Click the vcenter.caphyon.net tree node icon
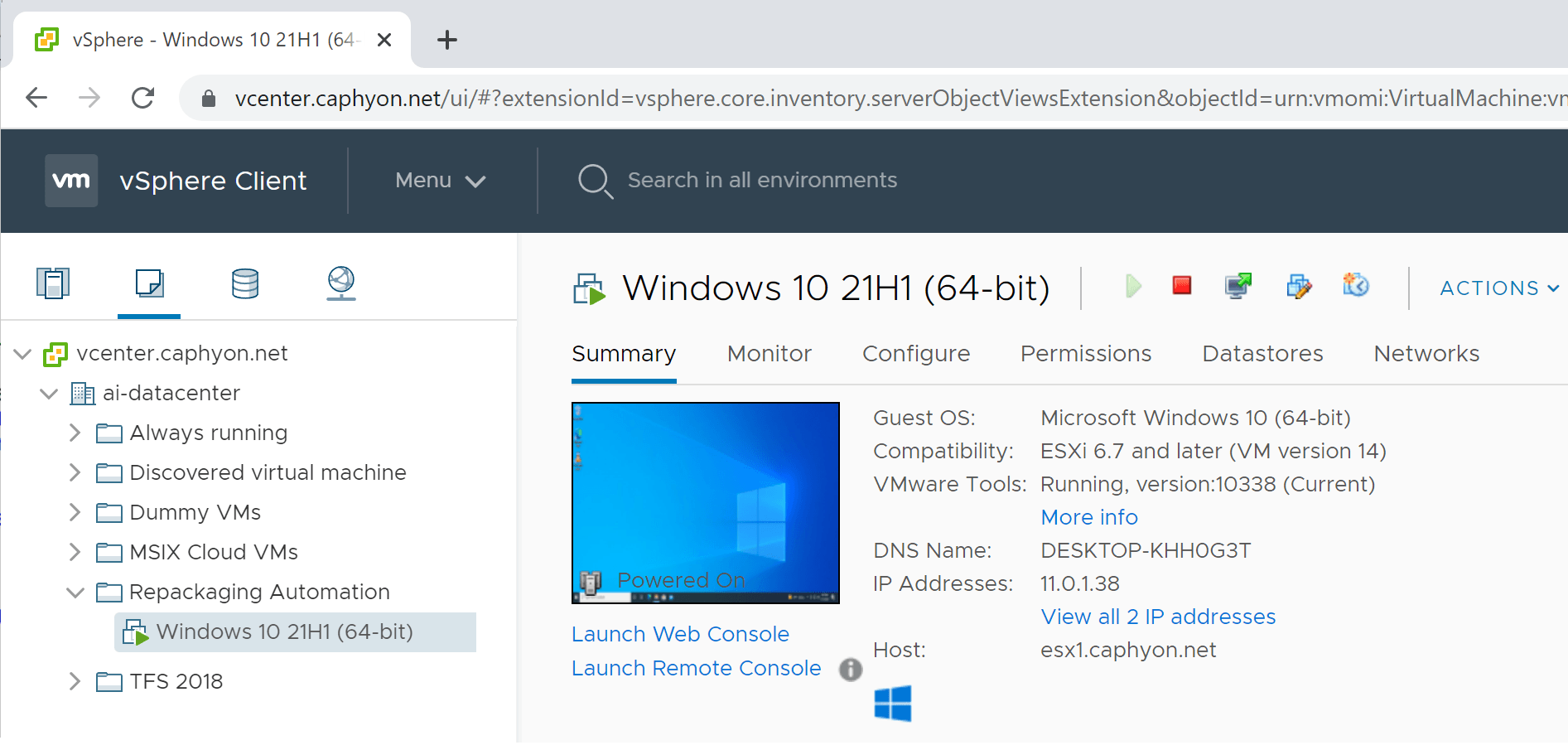Screen dimensions: 1568x750 click(x=55, y=354)
